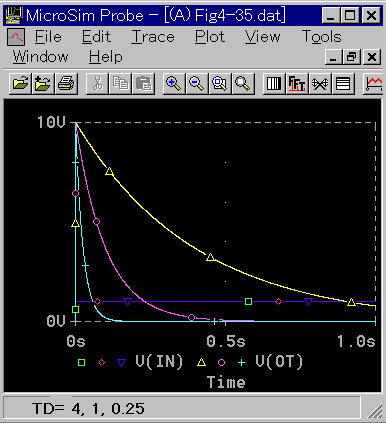Click the green square marker on V(IN) line
The image size is (386, 423).
pos(248,302)
